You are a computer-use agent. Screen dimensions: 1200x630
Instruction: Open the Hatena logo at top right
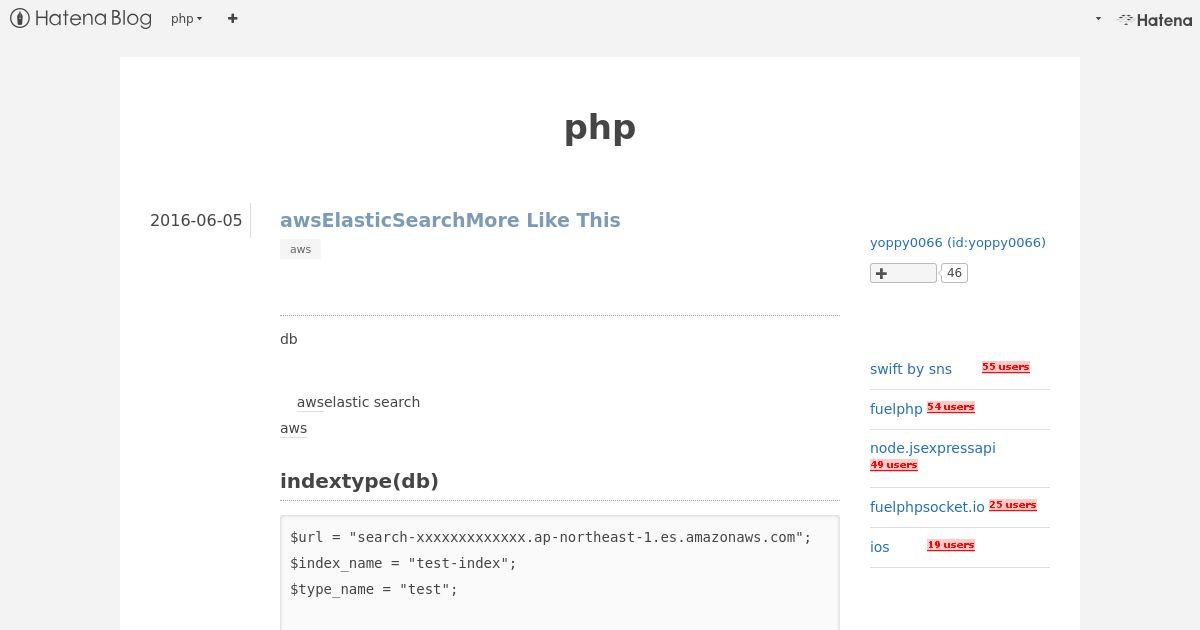1155,19
